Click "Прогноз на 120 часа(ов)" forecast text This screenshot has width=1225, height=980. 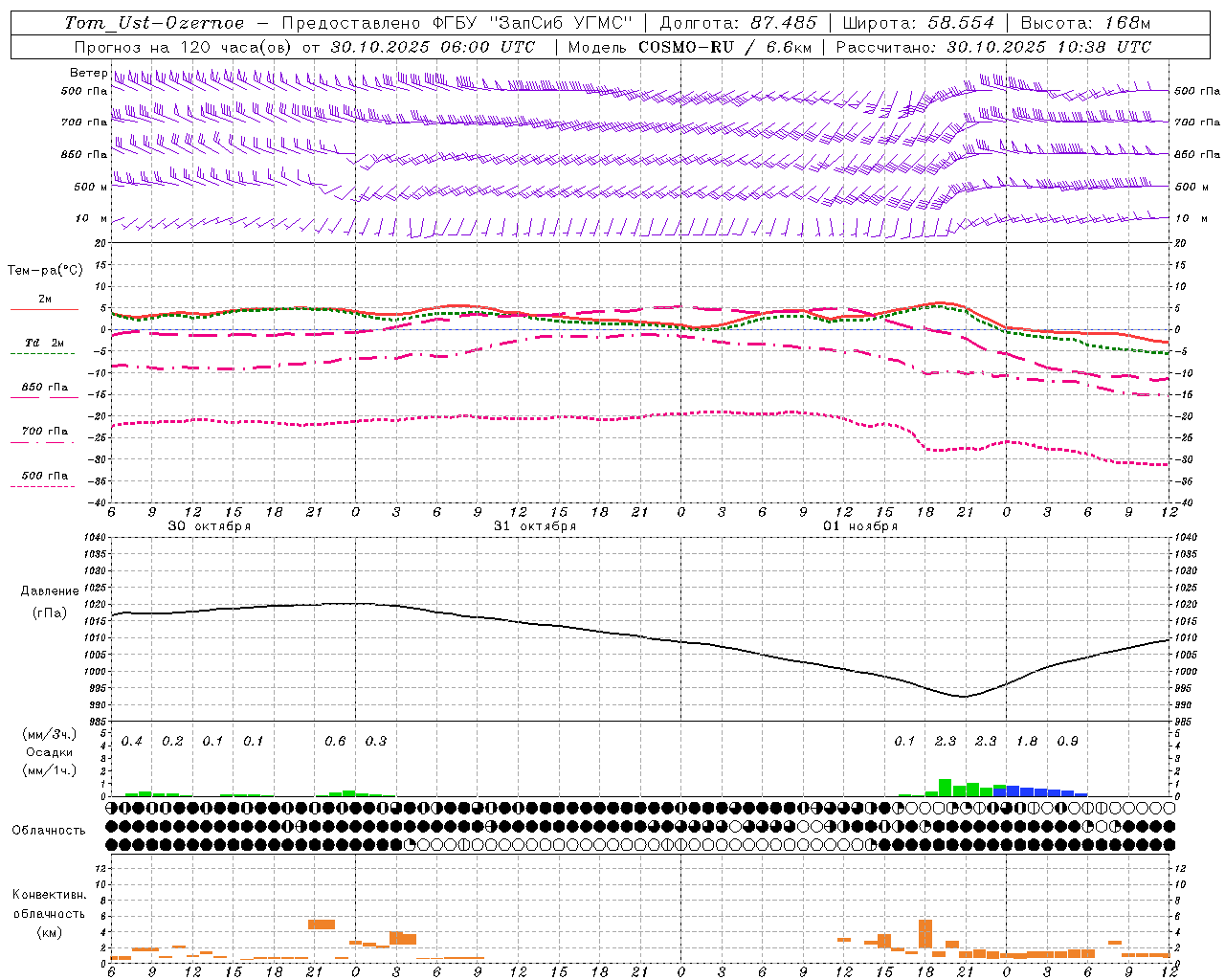184,47
